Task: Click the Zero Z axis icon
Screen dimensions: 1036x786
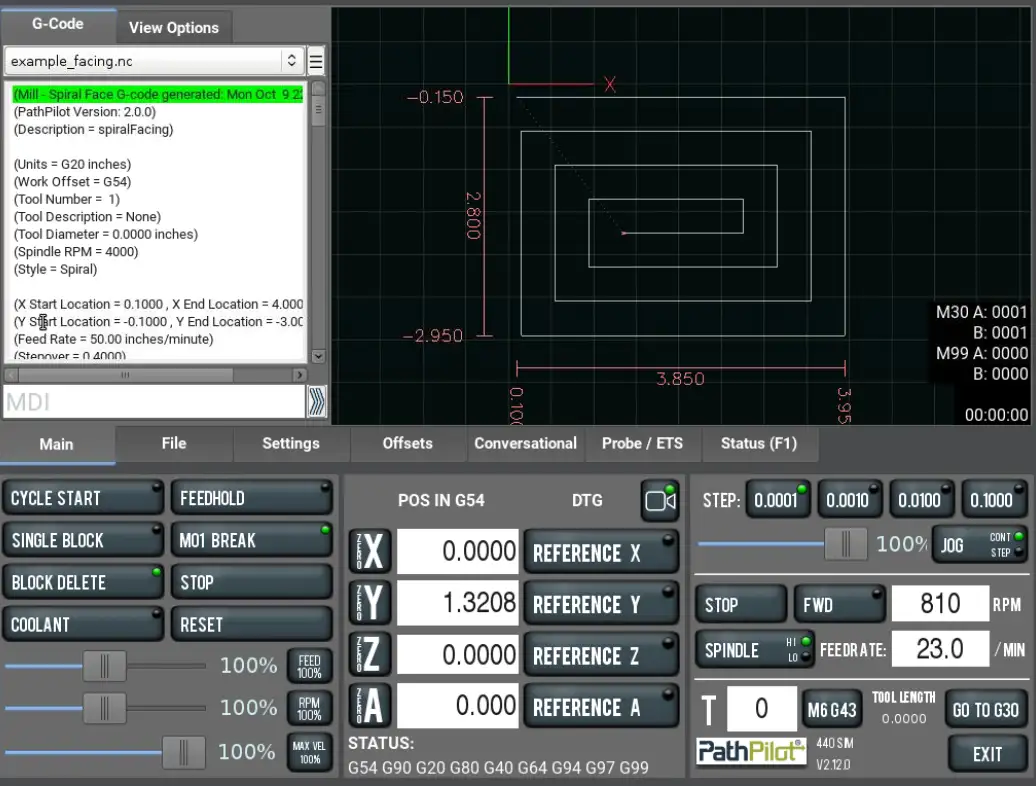Action: (369, 655)
